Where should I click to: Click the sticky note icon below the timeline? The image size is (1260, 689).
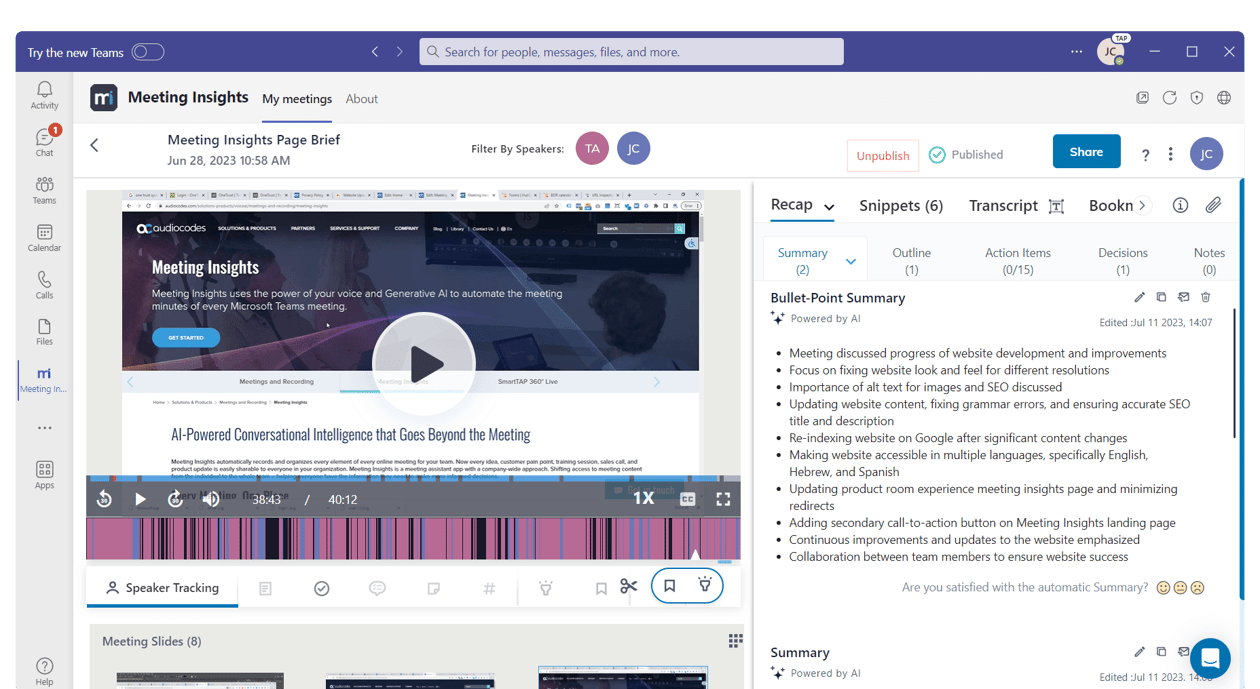click(x=434, y=589)
